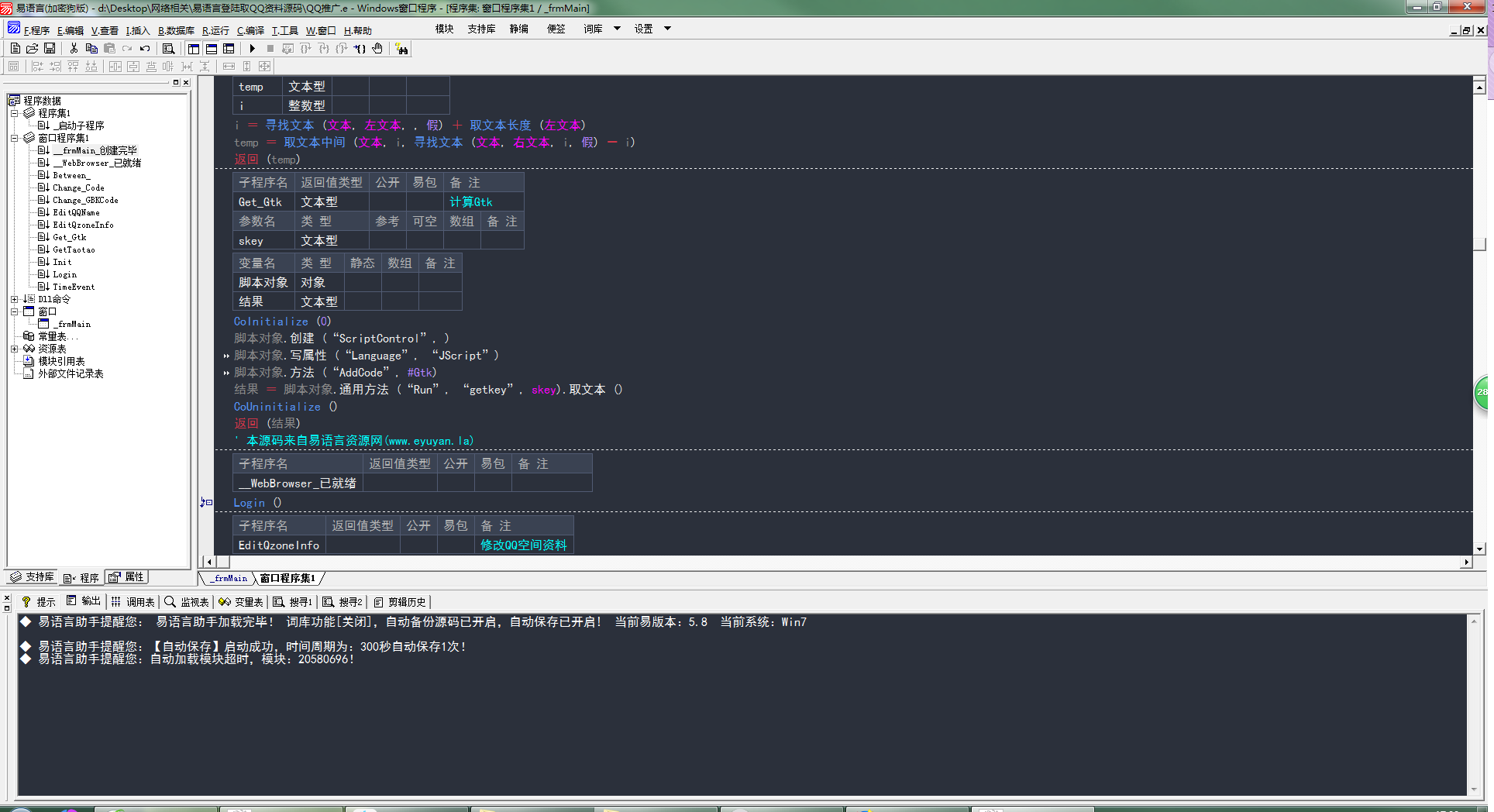Click the code editor vertical scrollbar down arrow

[1479, 549]
